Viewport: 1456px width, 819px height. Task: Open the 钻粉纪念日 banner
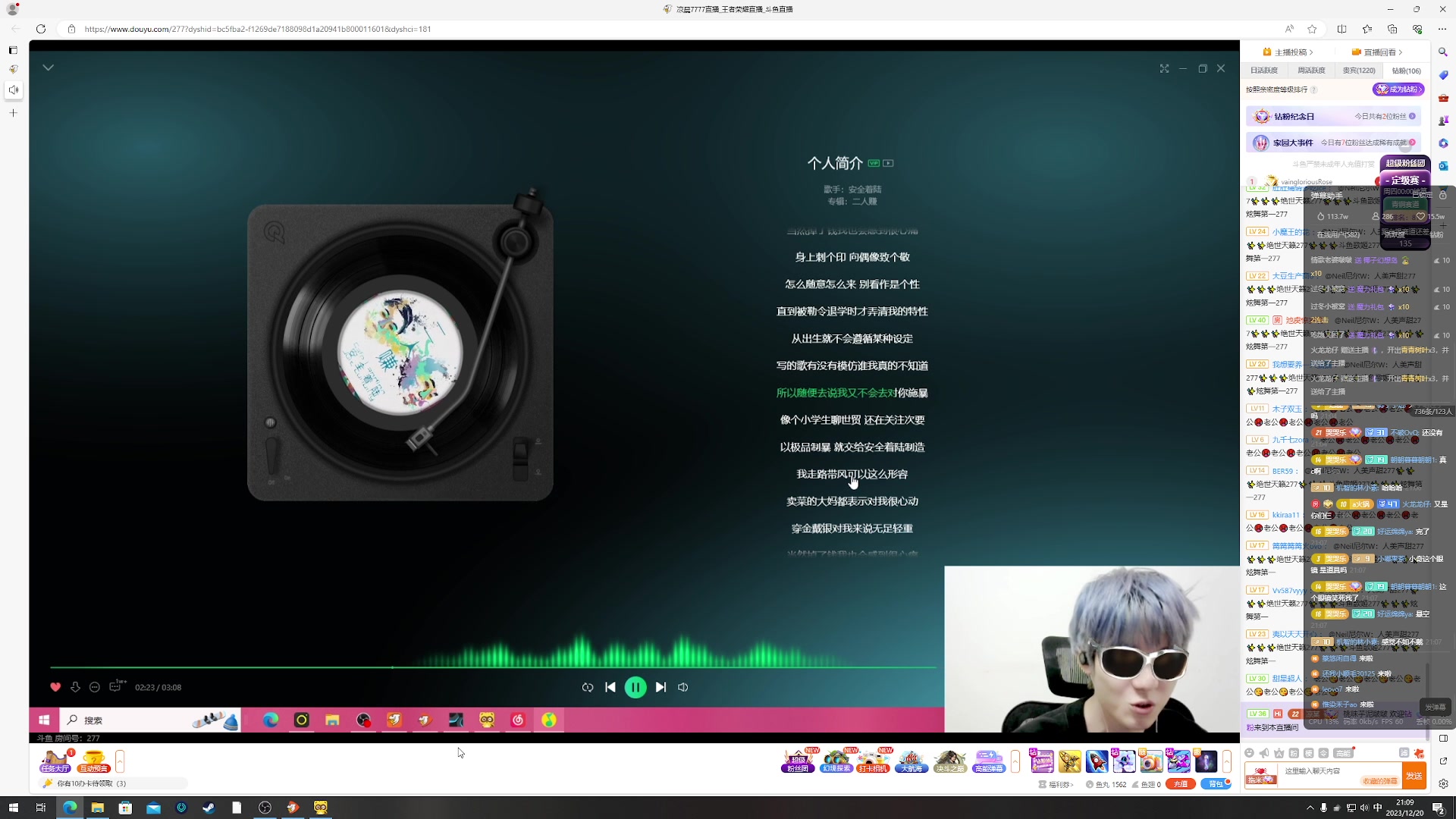pyautogui.click(x=1333, y=116)
